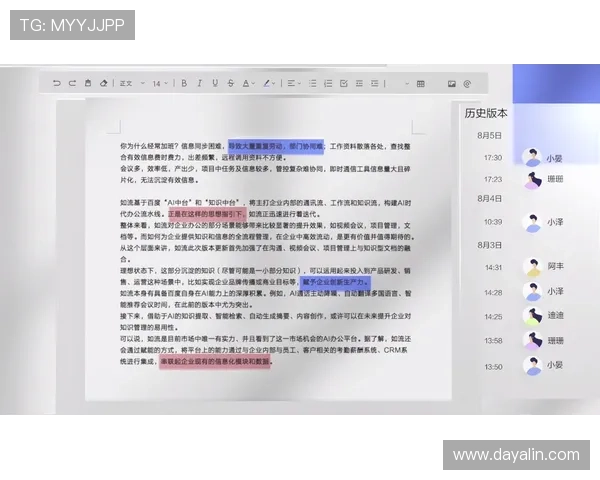Screen dimensions: 600x480
Task: Click the 历史版本 panel heading
Action: click(486, 113)
